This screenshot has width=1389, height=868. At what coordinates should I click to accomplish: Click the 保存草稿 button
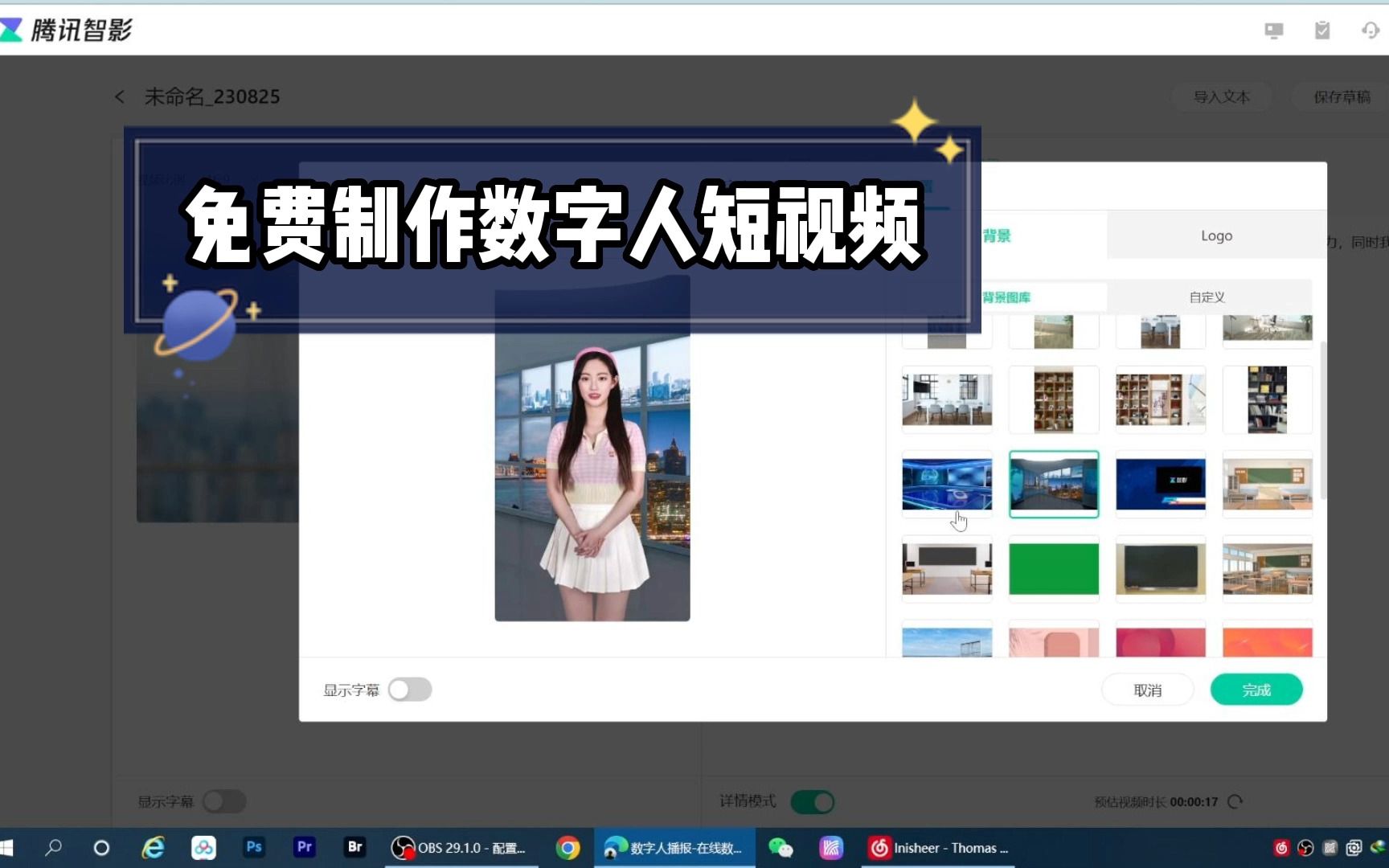tap(1341, 97)
